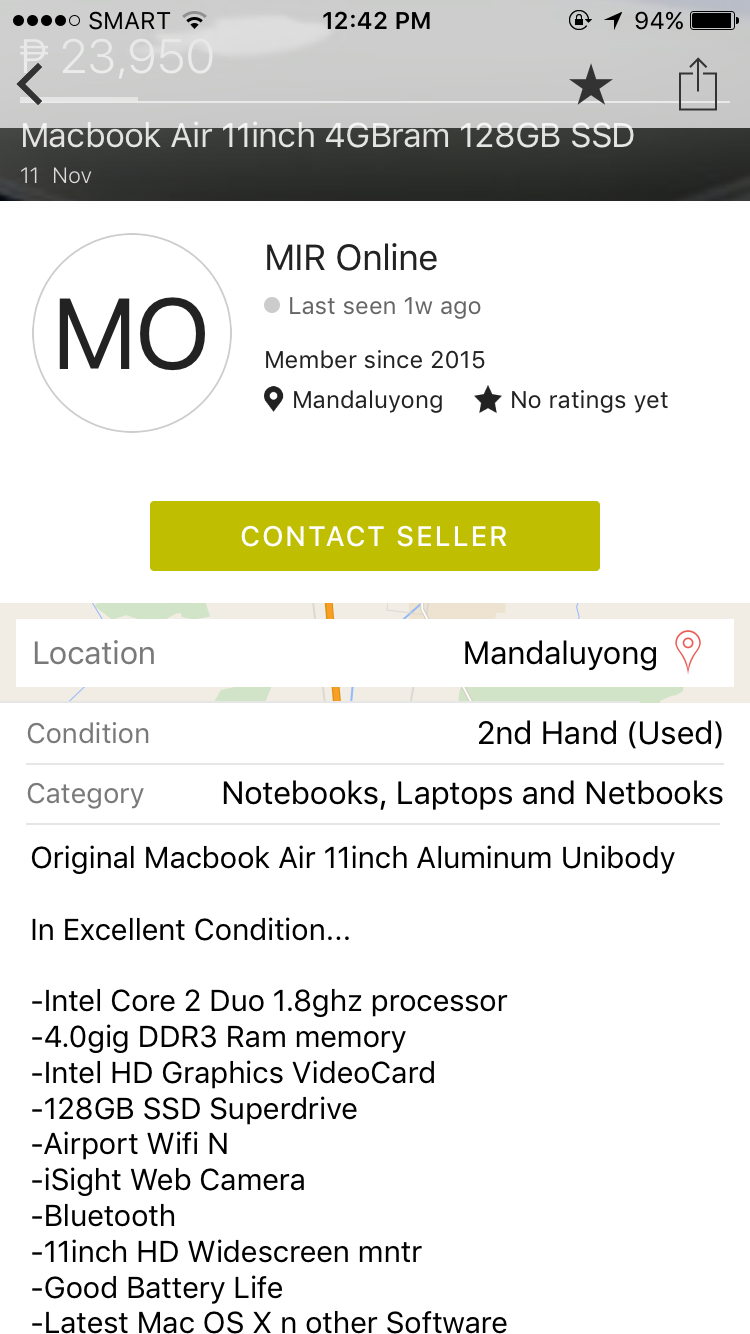Screen dimensions: 750x1334
Task: Tap the red map pin icon
Action: [x=688, y=652]
